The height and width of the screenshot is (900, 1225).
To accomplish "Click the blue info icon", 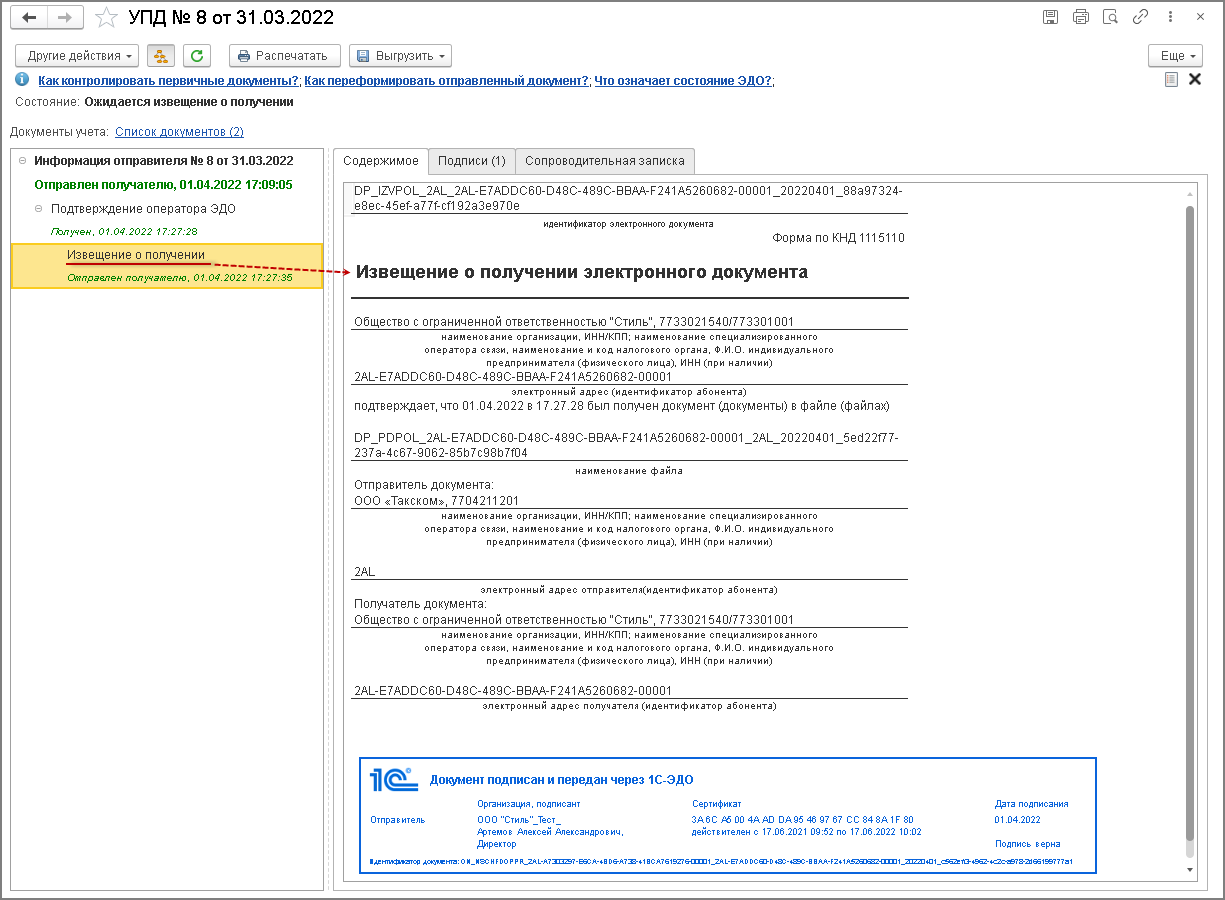I will click(x=22, y=80).
